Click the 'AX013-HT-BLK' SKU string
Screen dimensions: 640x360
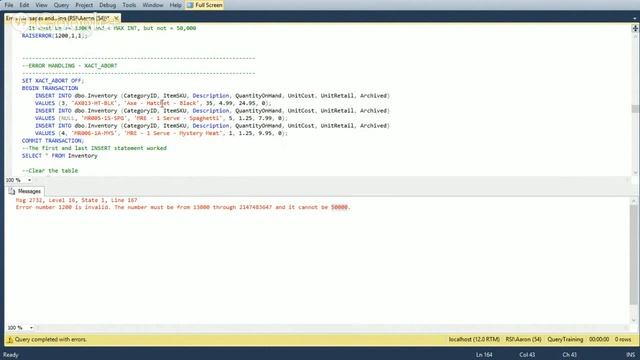click(94, 103)
